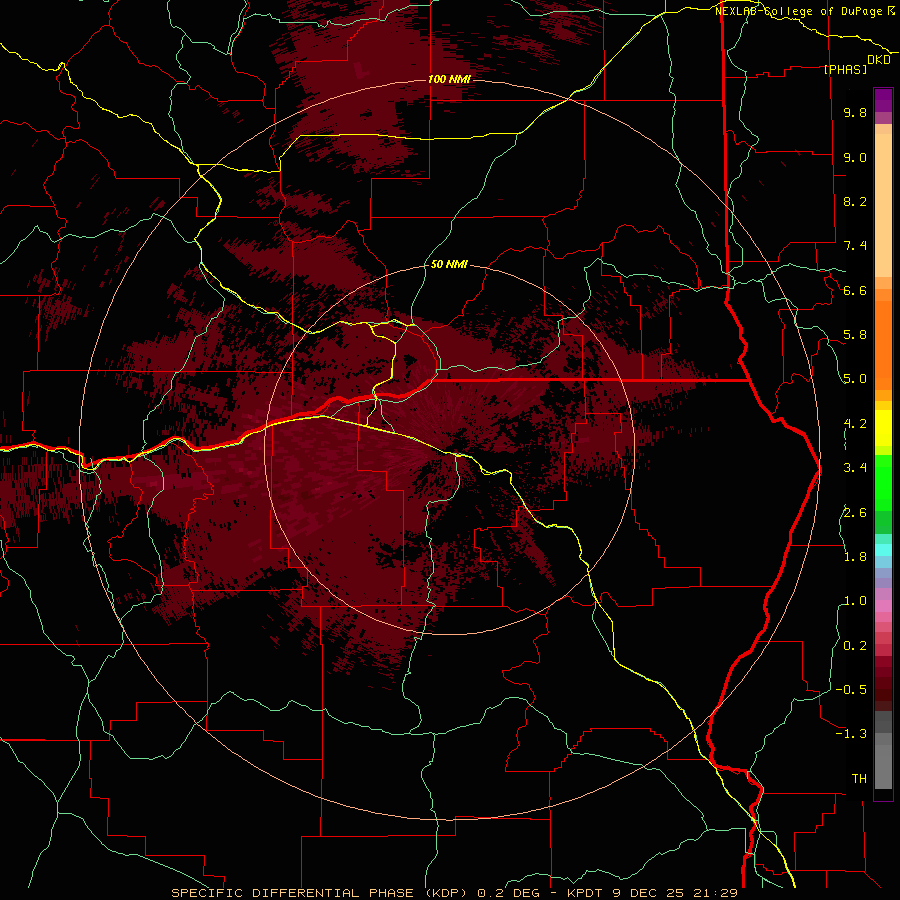The width and height of the screenshot is (900, 900).
Task: Click the 9.8 value on the color scale
Action: 855,112
